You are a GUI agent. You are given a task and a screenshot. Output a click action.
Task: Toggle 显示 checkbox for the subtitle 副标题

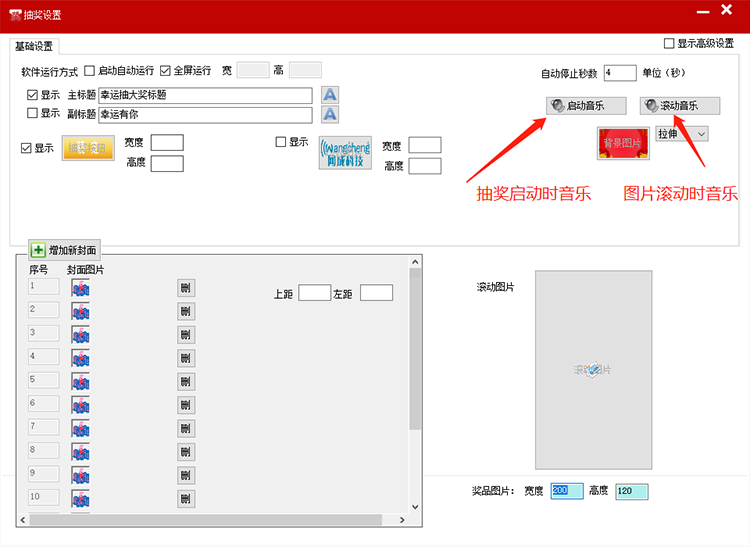[33, 114]
